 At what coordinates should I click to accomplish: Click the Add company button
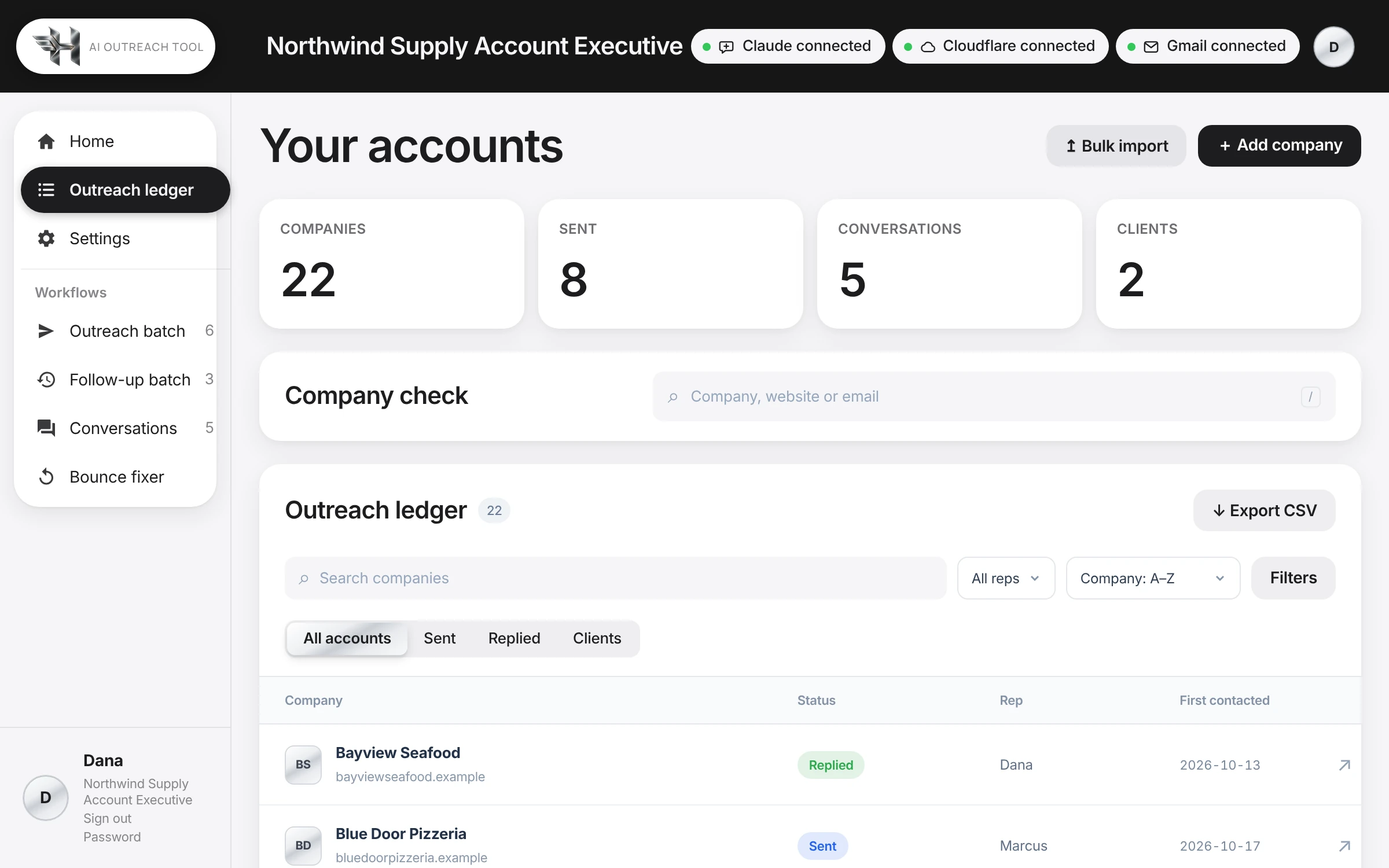click(1280, 146)
